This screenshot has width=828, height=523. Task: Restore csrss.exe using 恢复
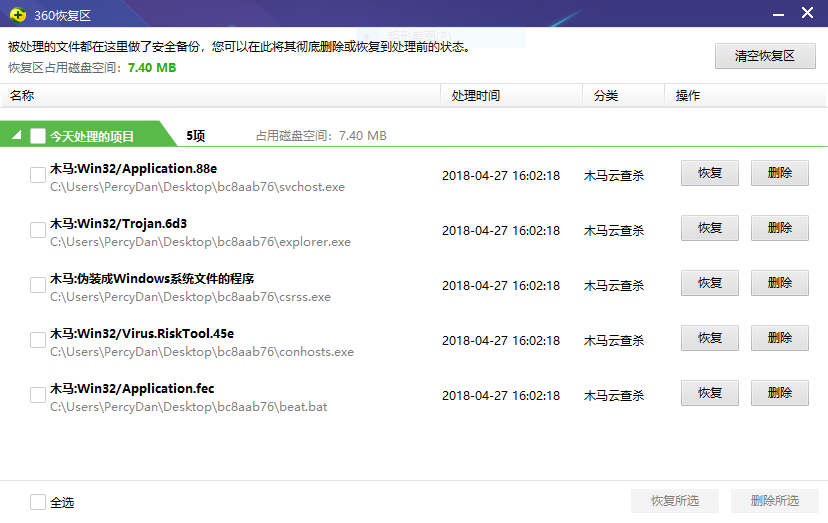710,283
